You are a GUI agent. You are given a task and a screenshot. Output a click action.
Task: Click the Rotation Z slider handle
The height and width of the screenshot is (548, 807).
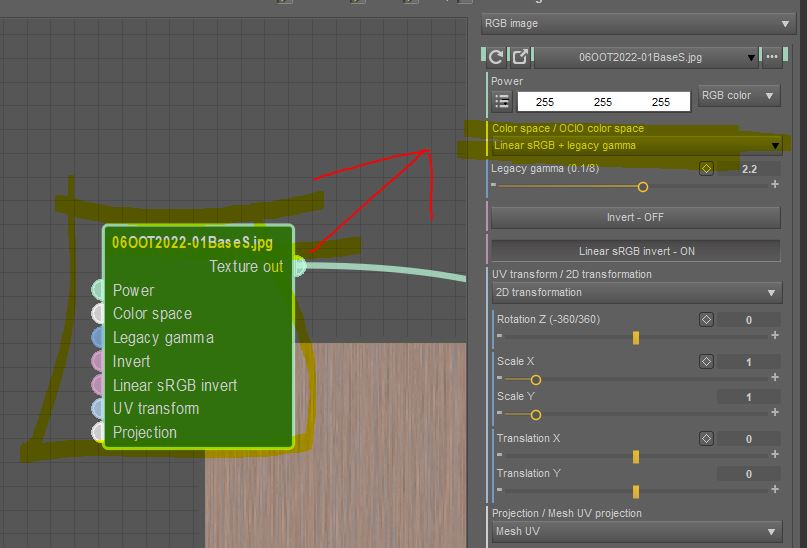point(636,338)
